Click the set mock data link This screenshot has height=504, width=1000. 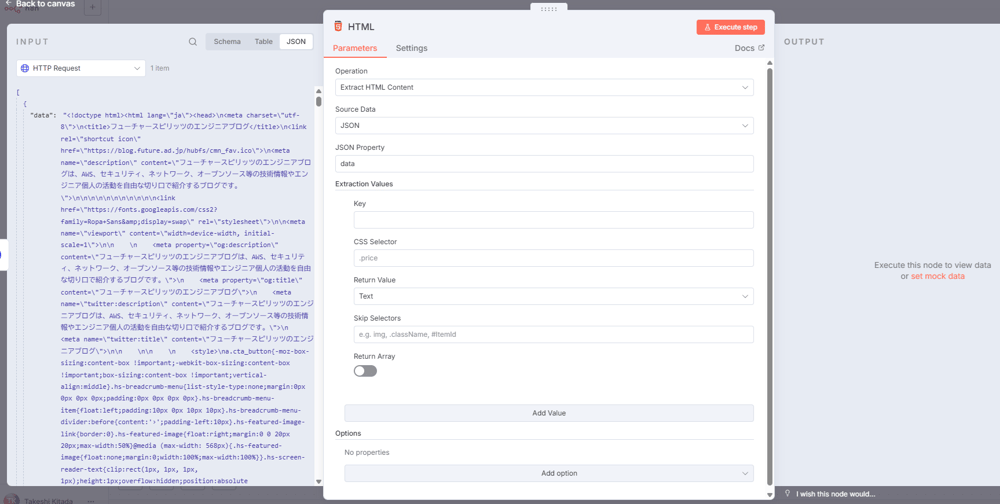[937, 276]
